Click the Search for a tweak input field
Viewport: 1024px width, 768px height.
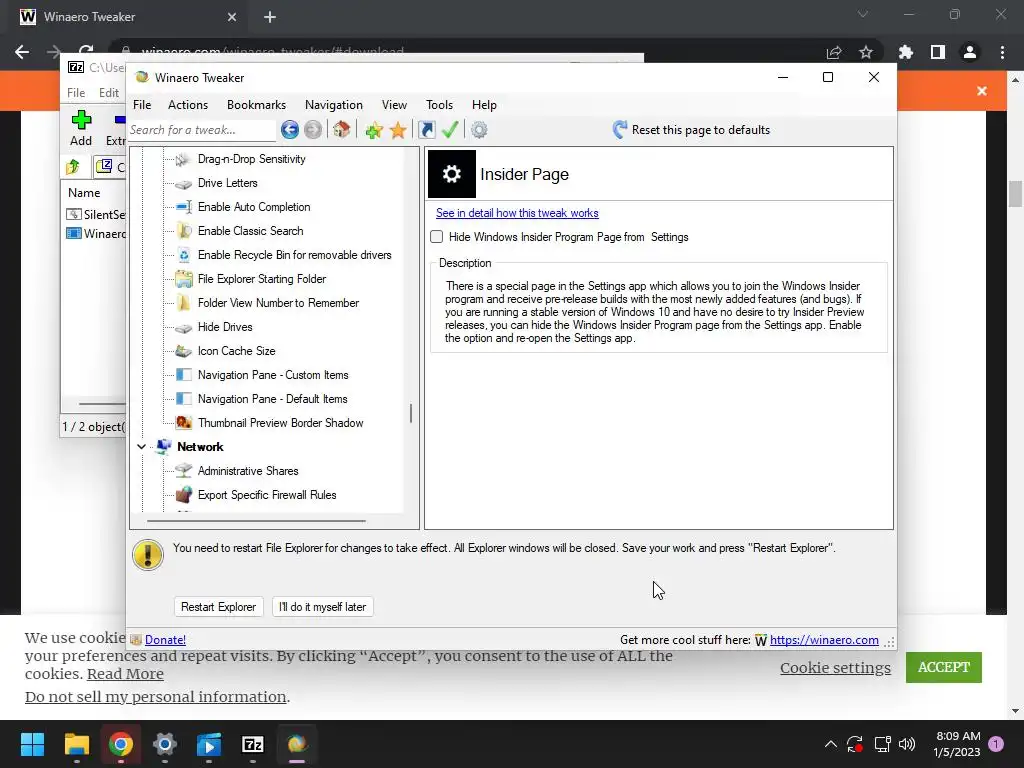point(202,130)
